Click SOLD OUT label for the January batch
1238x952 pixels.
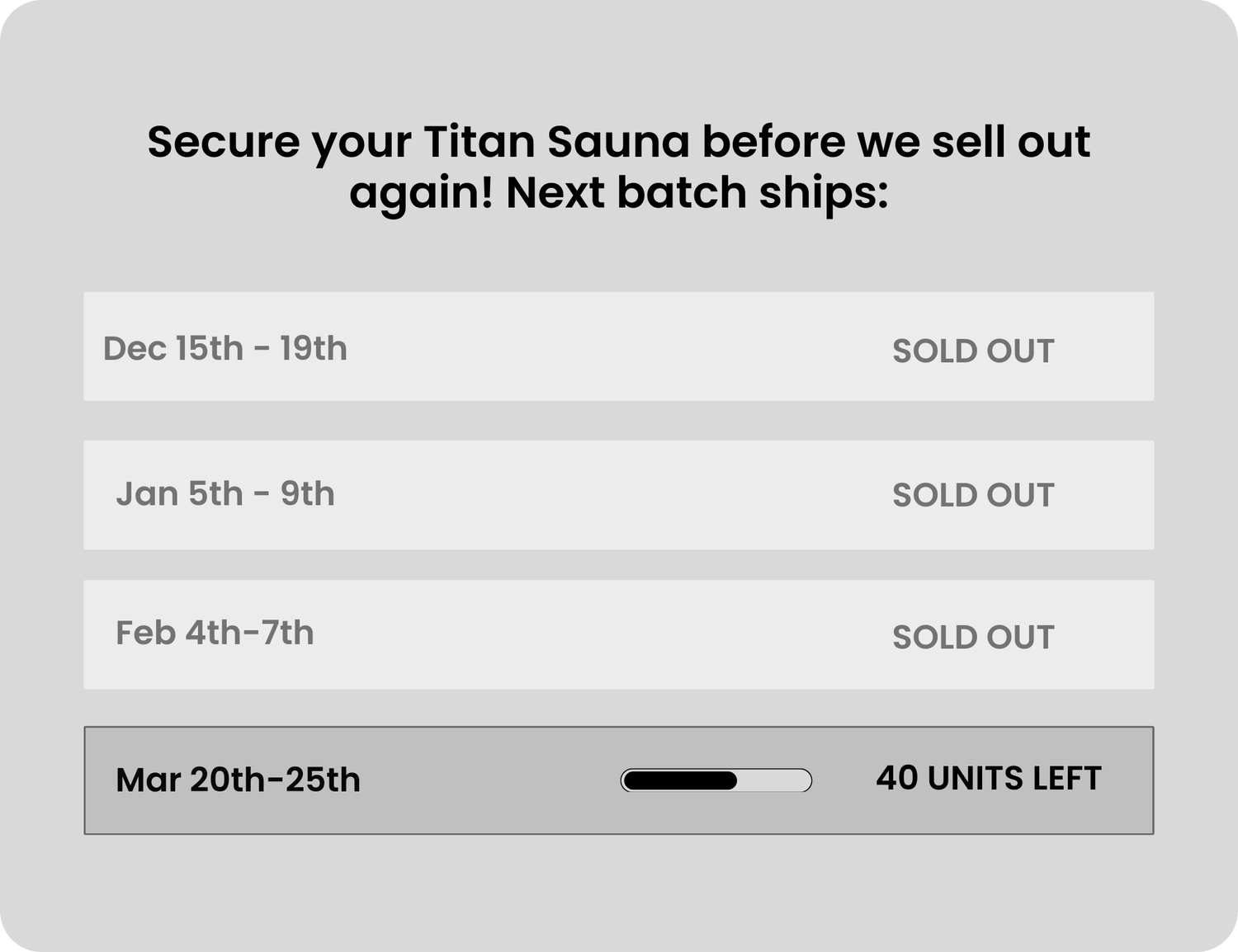tap(973, 496)
